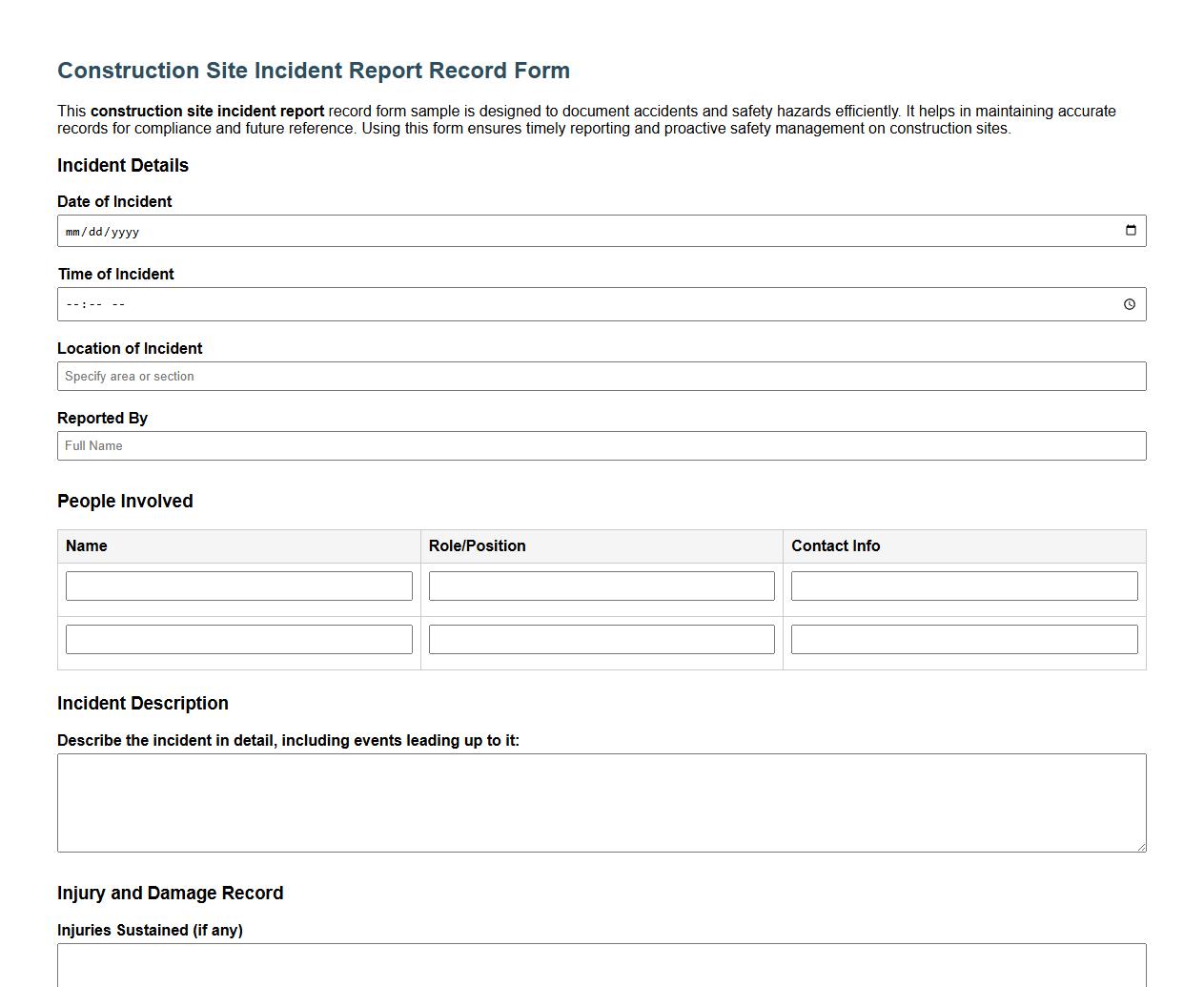Click the People Involved heading

pyautogui.click(x=125, y=501)
